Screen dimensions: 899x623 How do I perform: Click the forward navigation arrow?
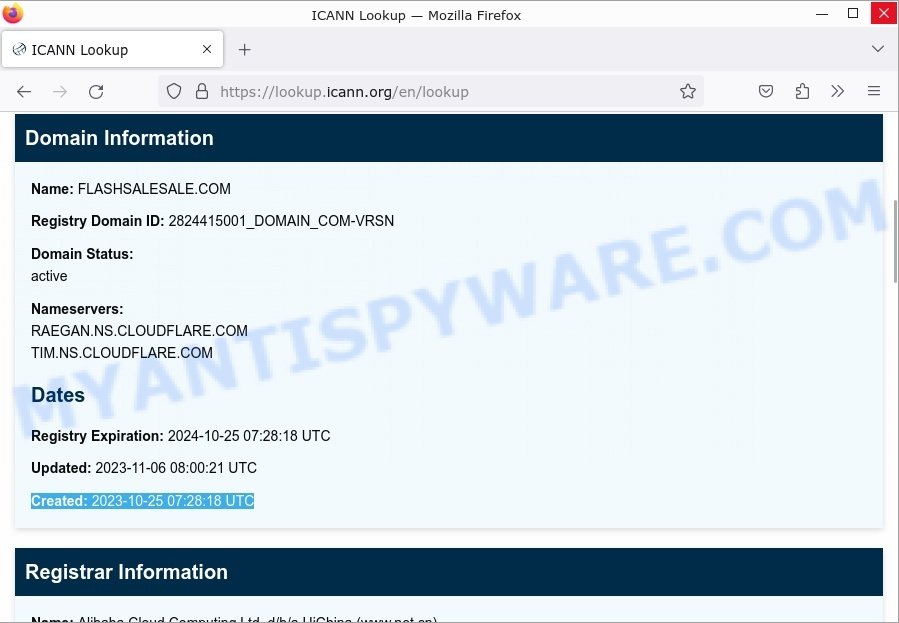(x=60, y=92)
